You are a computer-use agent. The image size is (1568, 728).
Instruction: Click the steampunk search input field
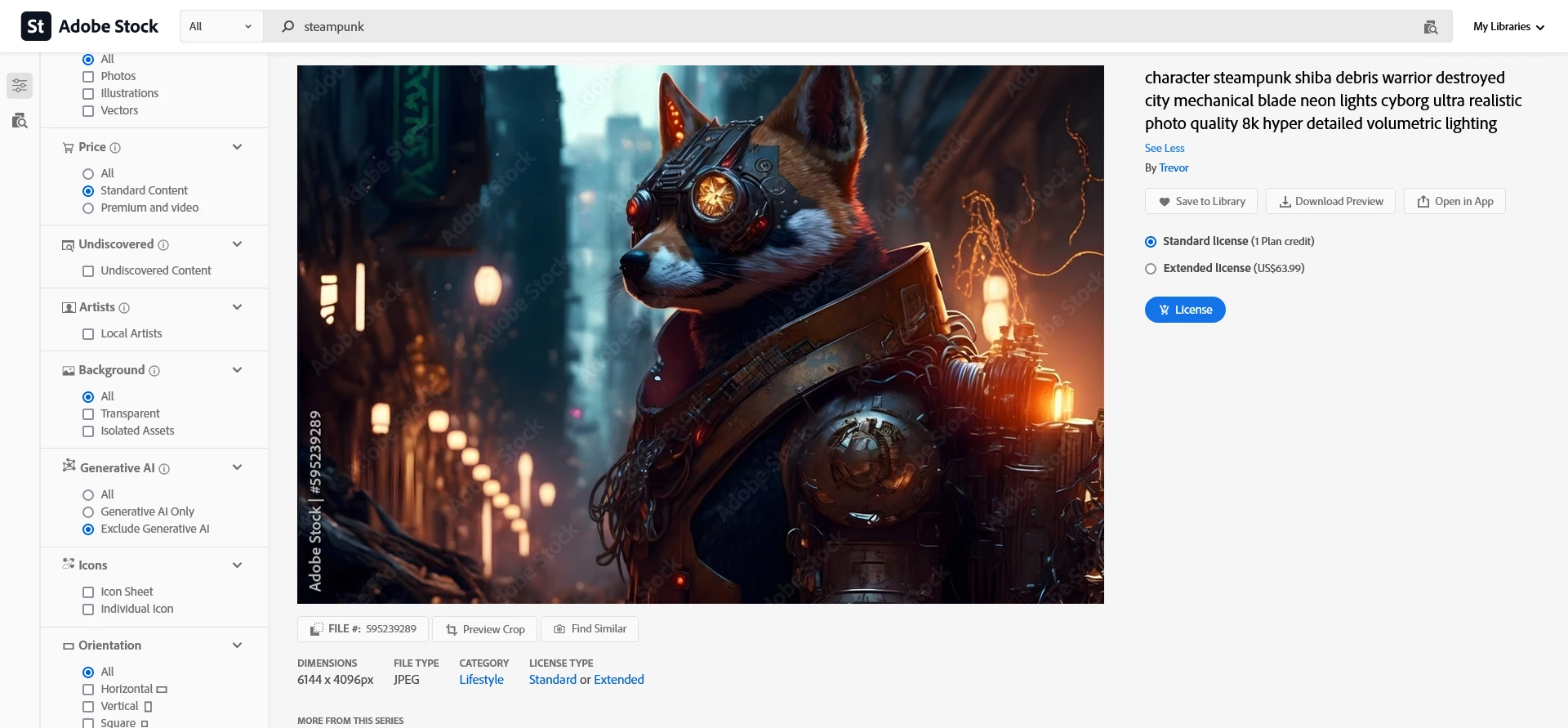pos(857,27)
